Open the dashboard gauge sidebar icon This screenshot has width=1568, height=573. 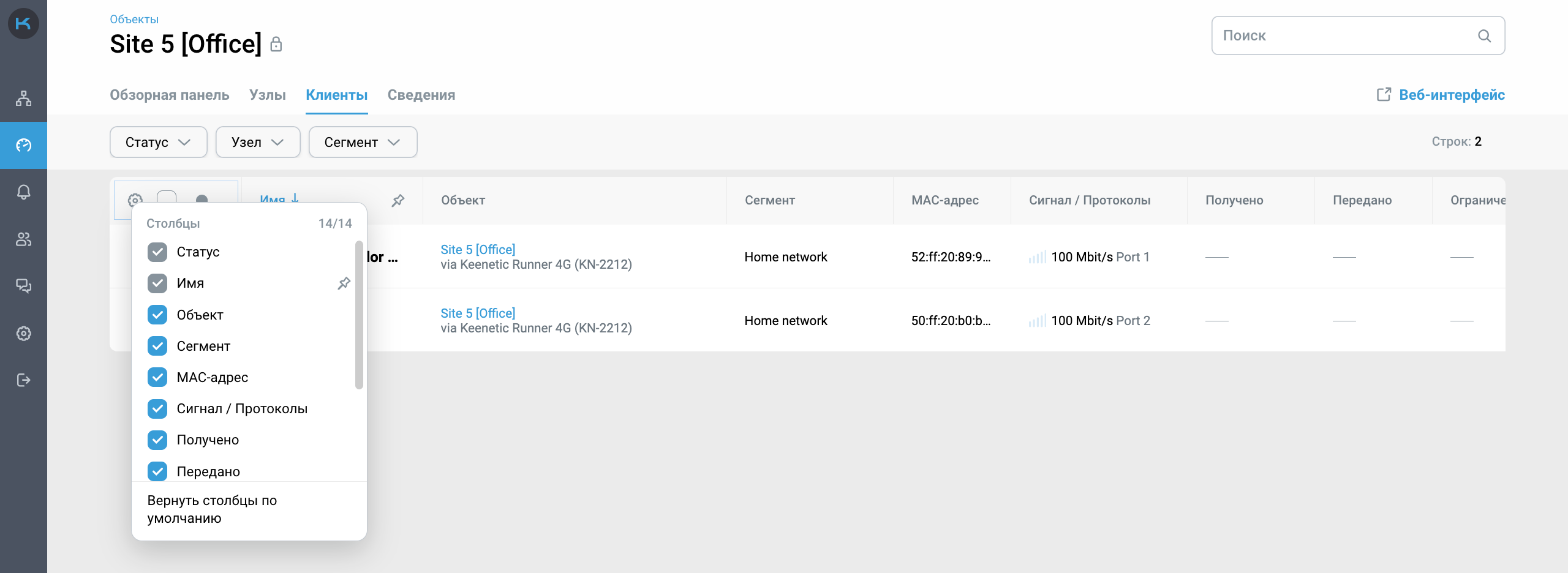click(x=23, y=145)
